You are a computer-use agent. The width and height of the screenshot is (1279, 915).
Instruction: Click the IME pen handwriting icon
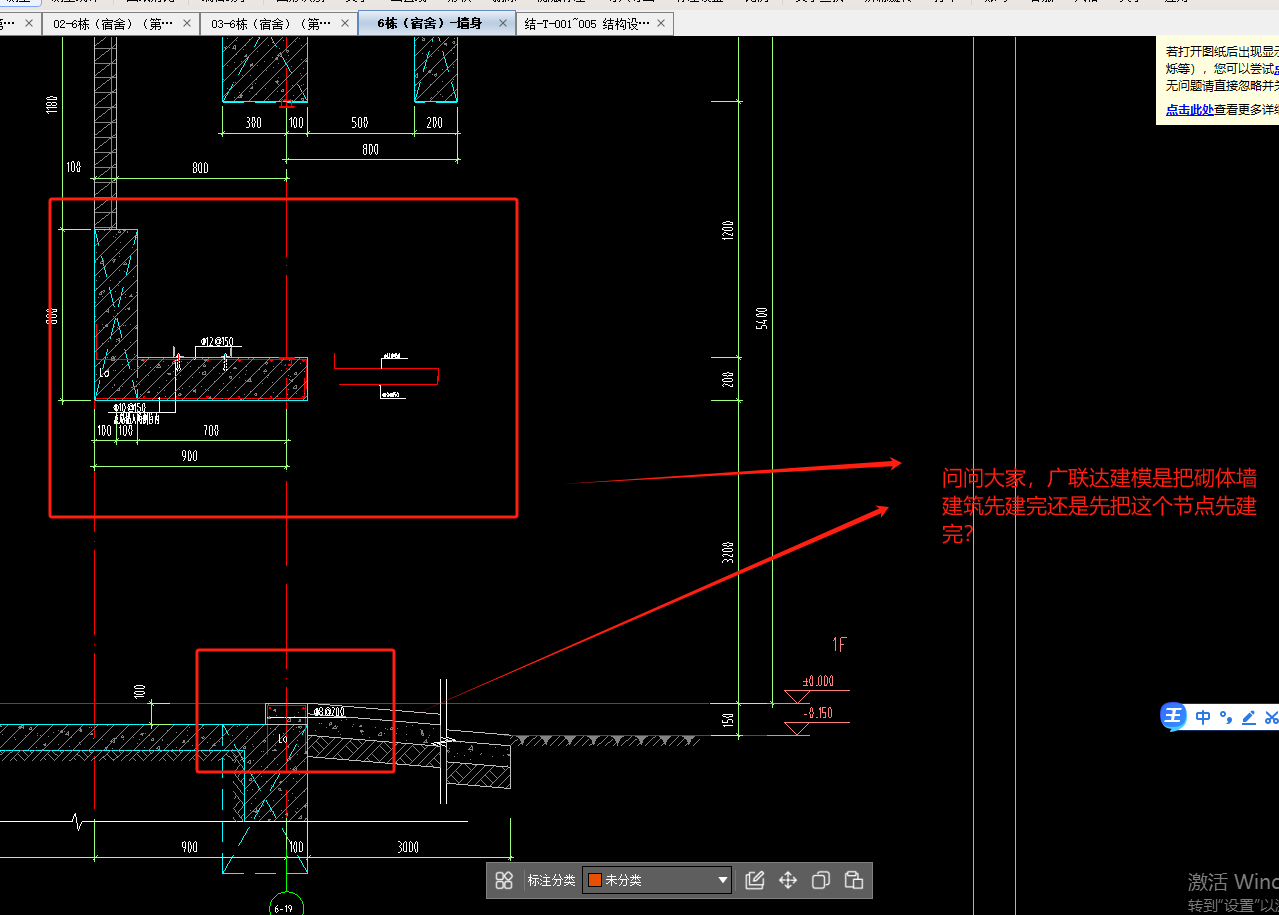1248,717
